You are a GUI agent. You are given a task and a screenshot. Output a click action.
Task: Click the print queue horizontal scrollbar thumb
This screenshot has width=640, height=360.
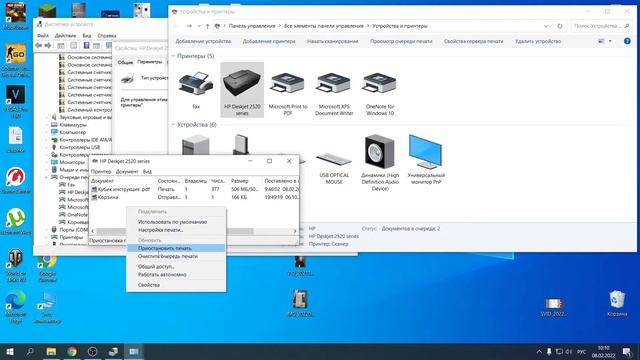tap(175, 231)
